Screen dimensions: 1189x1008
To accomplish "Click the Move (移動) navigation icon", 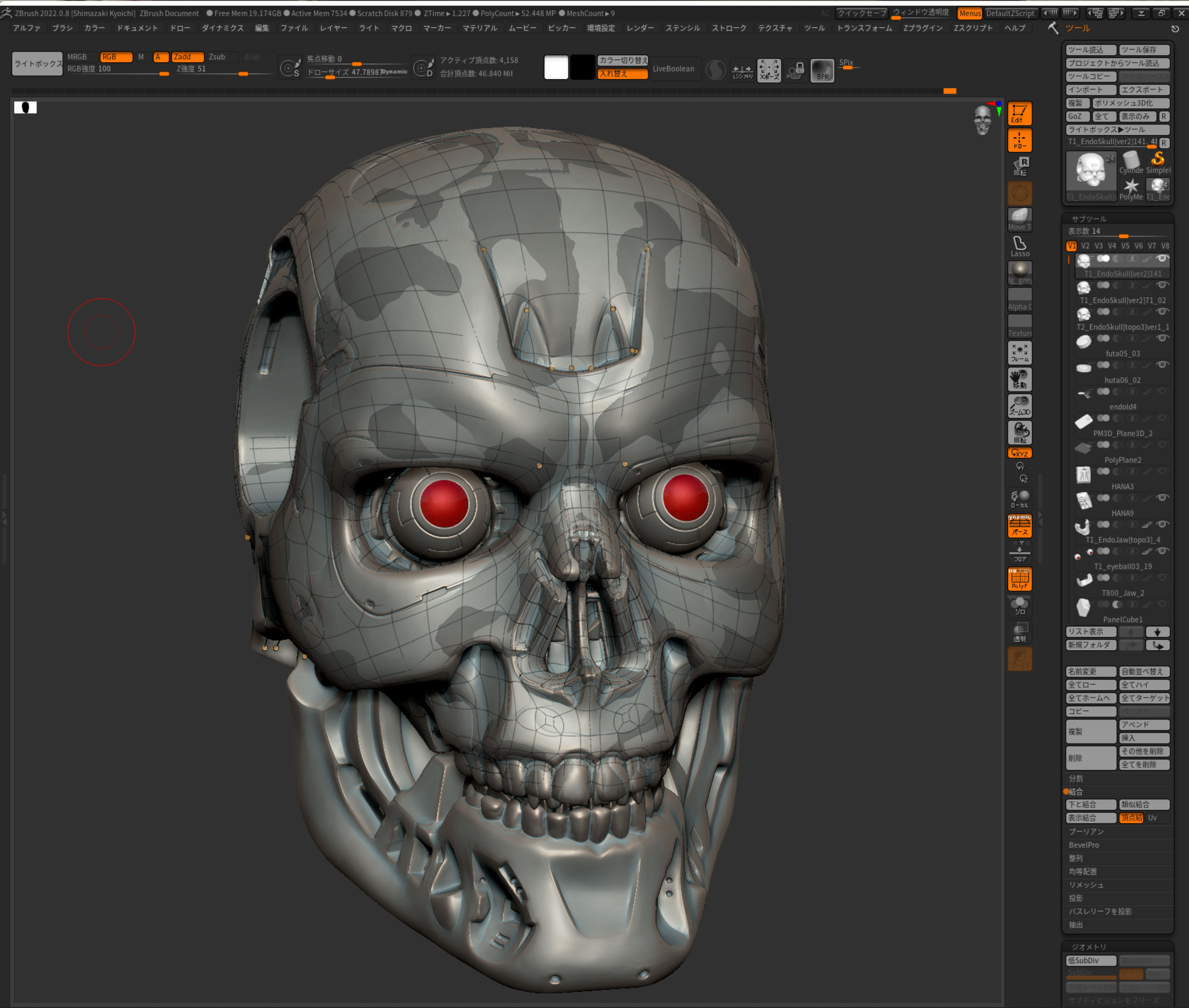I will [x=1019, y=379].
